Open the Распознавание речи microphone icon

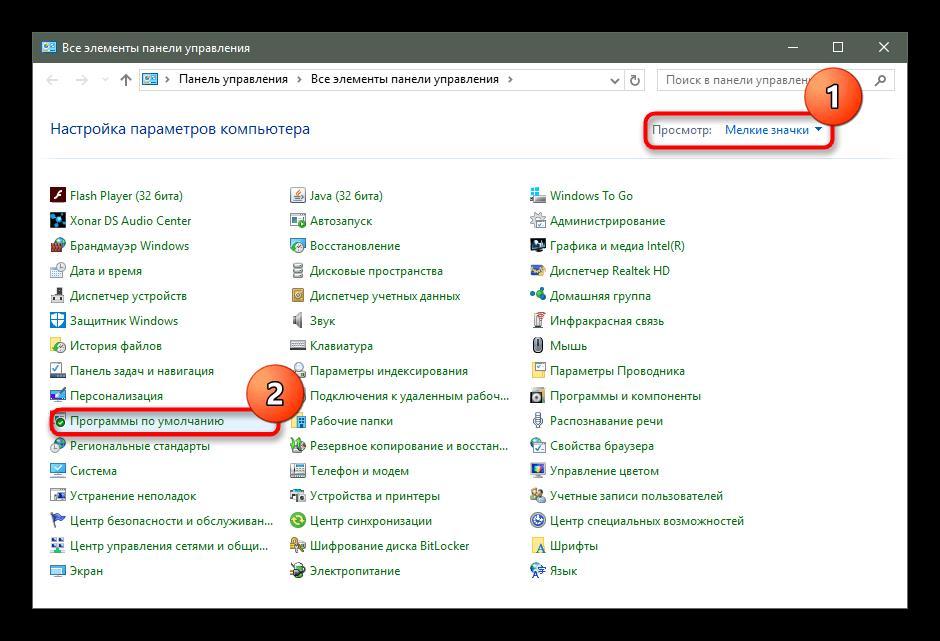(x=538, y=421)
